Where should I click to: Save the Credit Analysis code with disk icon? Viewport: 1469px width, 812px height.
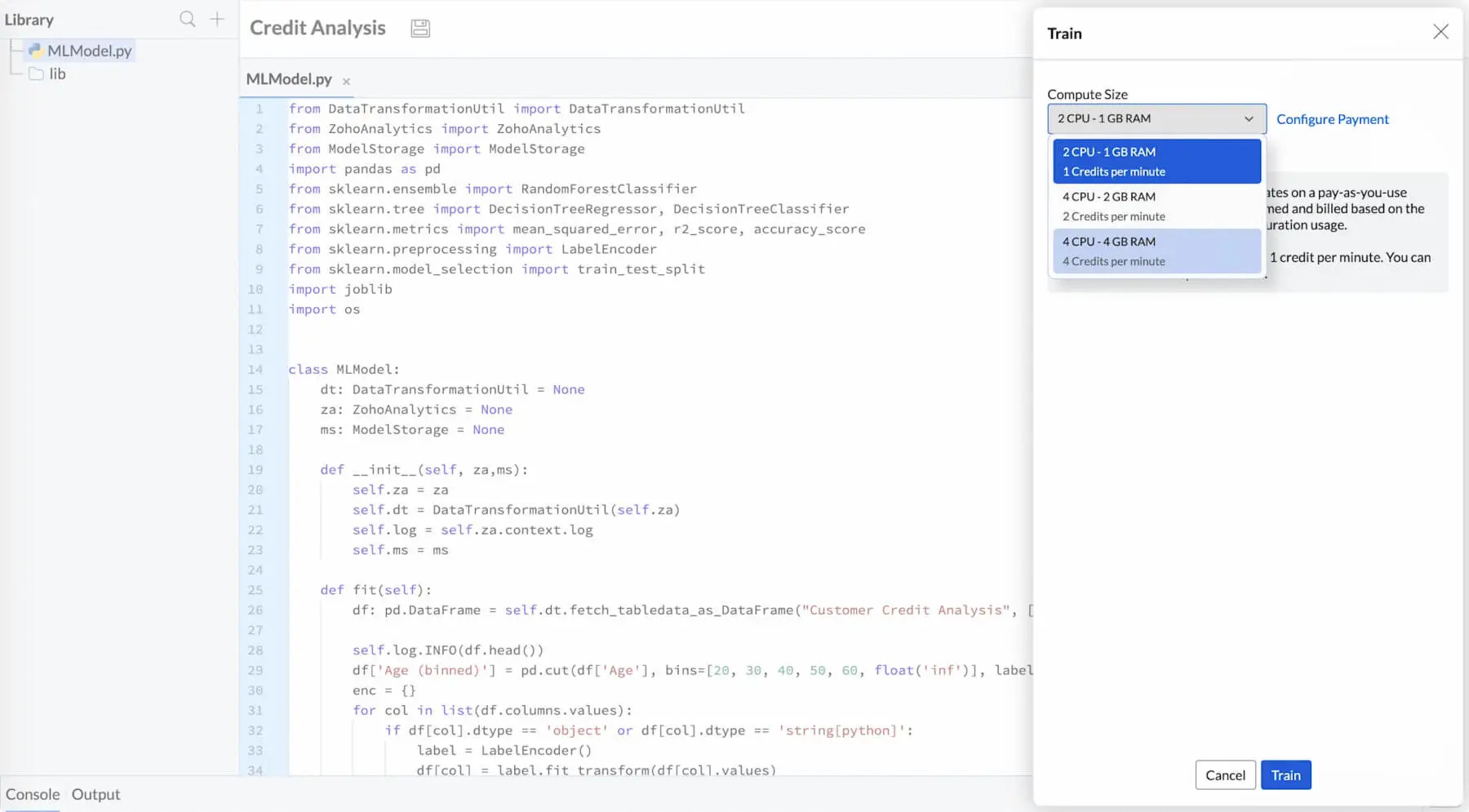point(420,29)
